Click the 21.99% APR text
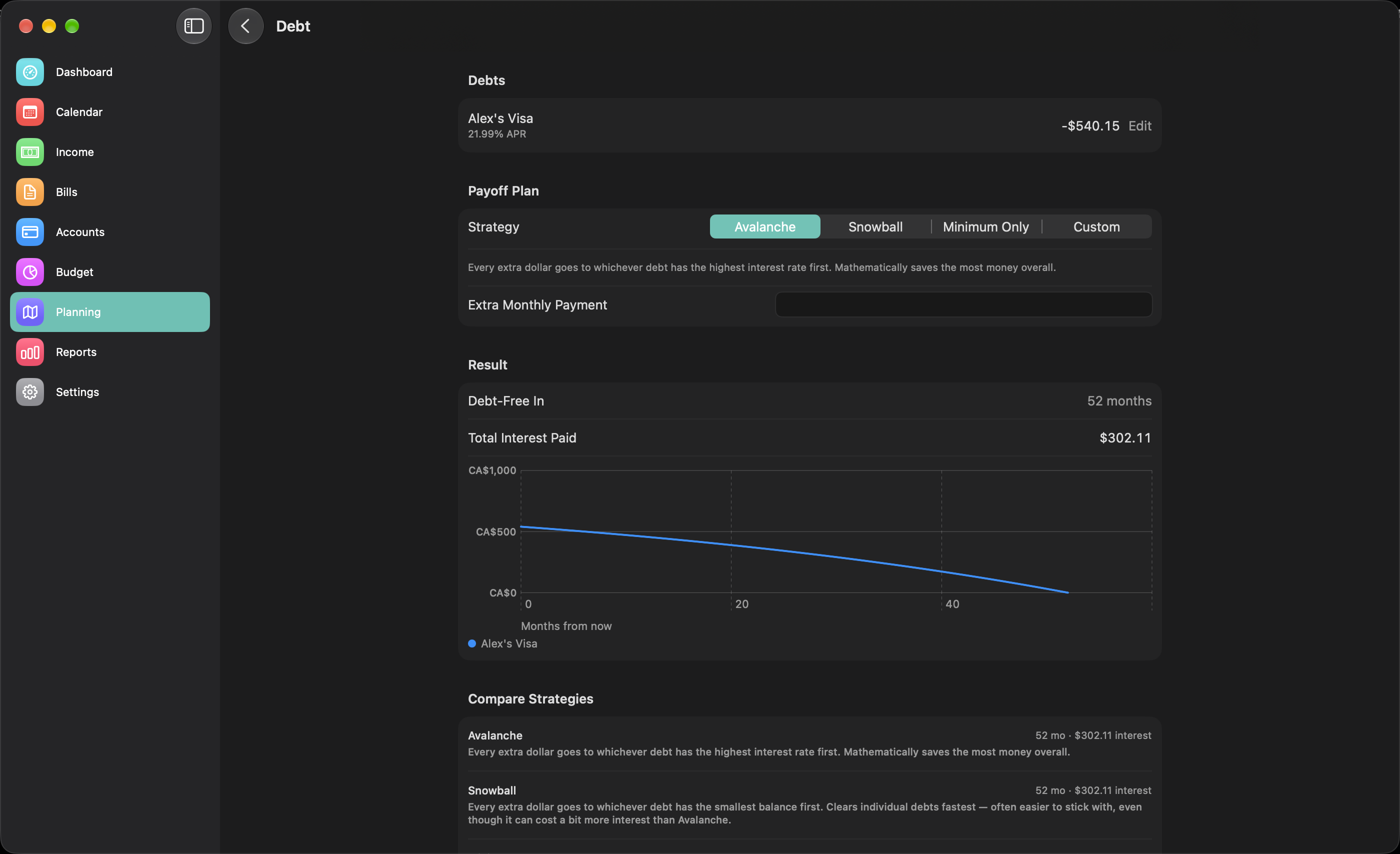Screen dimensions: 1400x854 (x=497, y=134)
